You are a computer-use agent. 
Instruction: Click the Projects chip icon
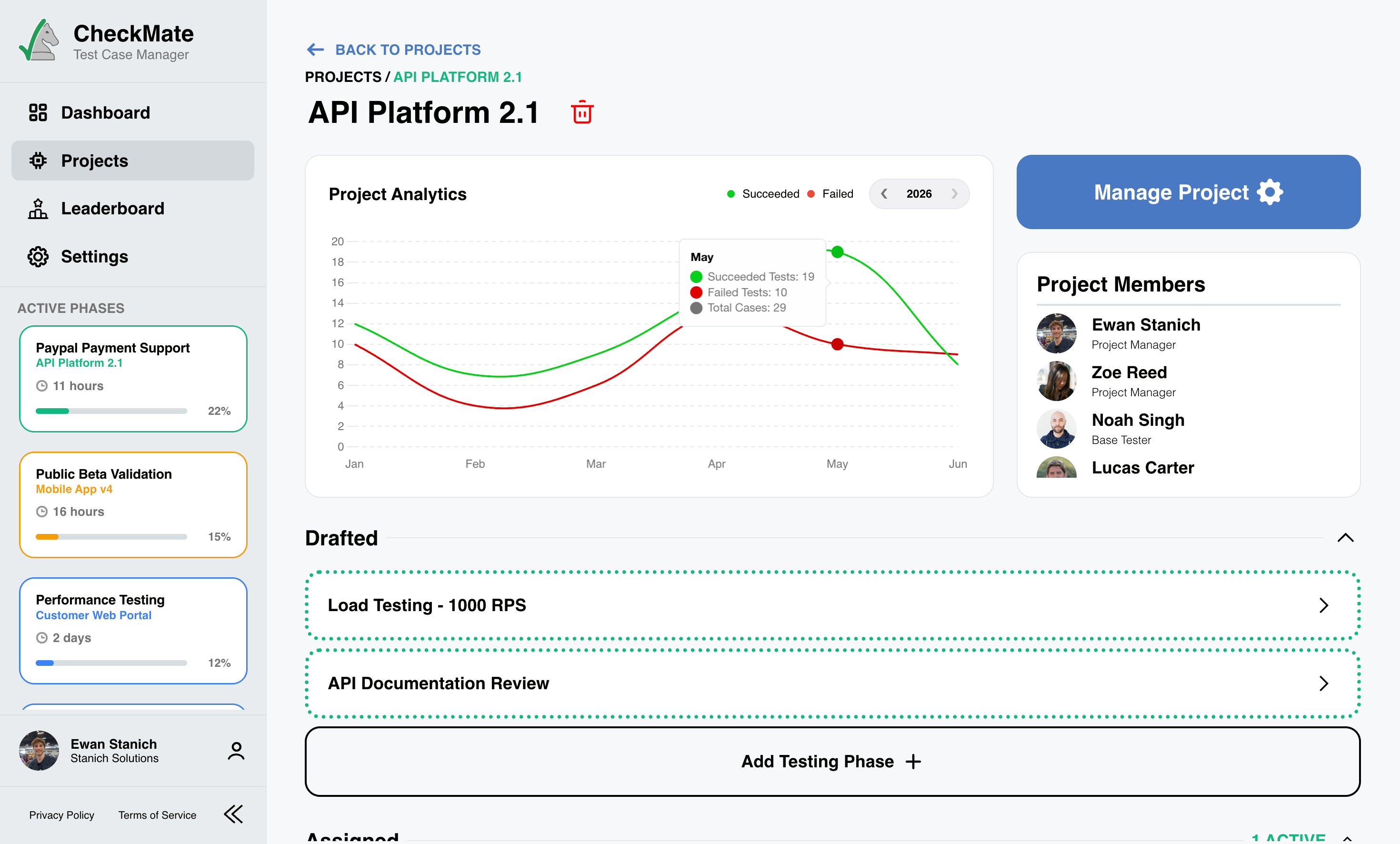point(38,161)
